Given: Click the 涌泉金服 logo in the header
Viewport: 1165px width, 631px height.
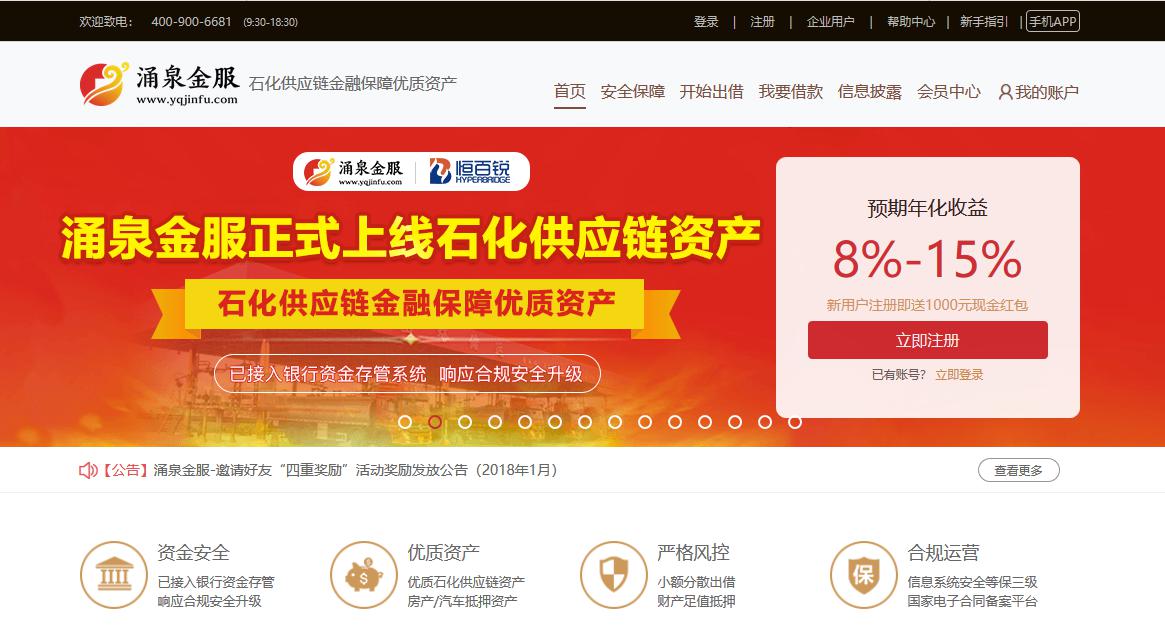Looking at the screenshot, I should tap(159, 85).
